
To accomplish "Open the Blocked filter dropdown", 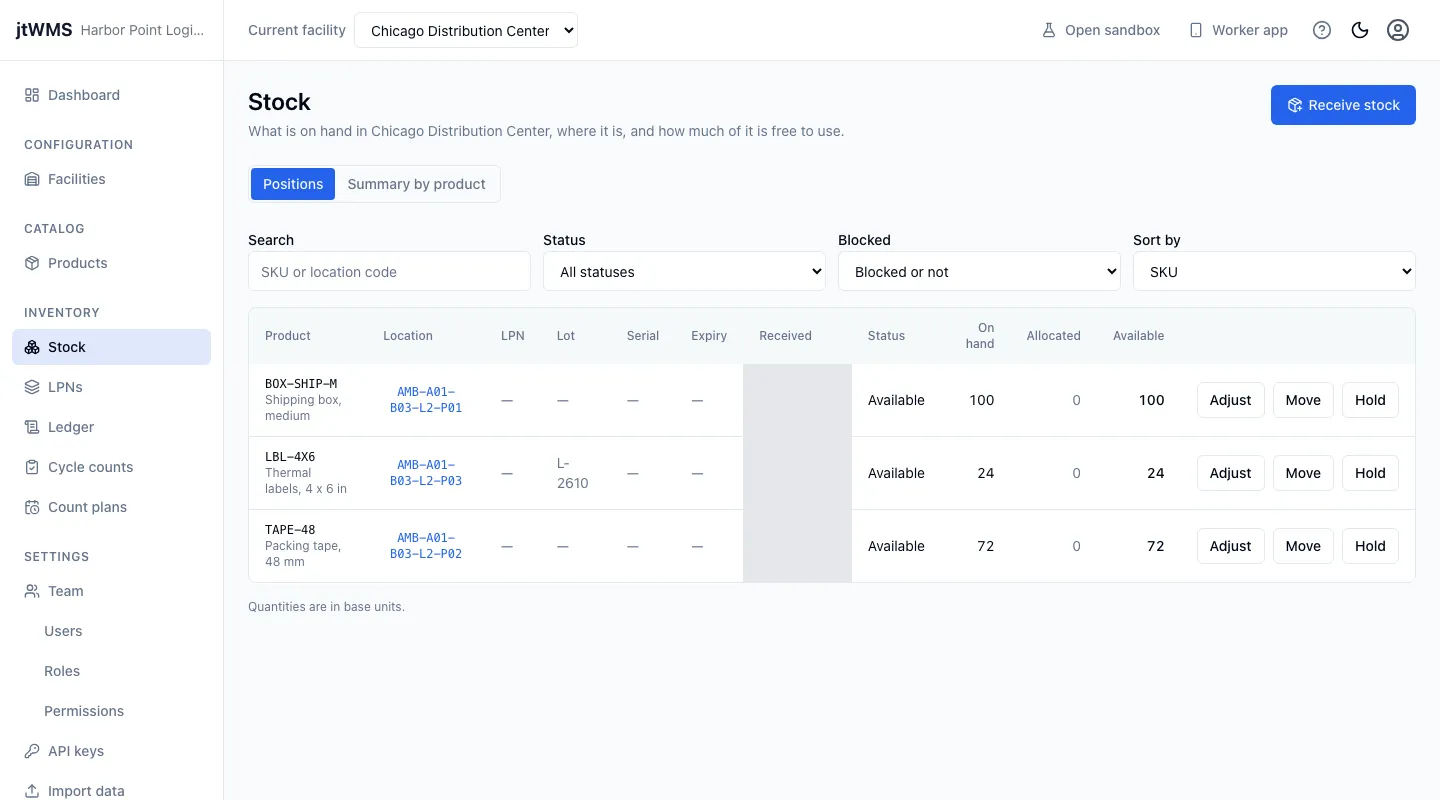I will (979, 271).
